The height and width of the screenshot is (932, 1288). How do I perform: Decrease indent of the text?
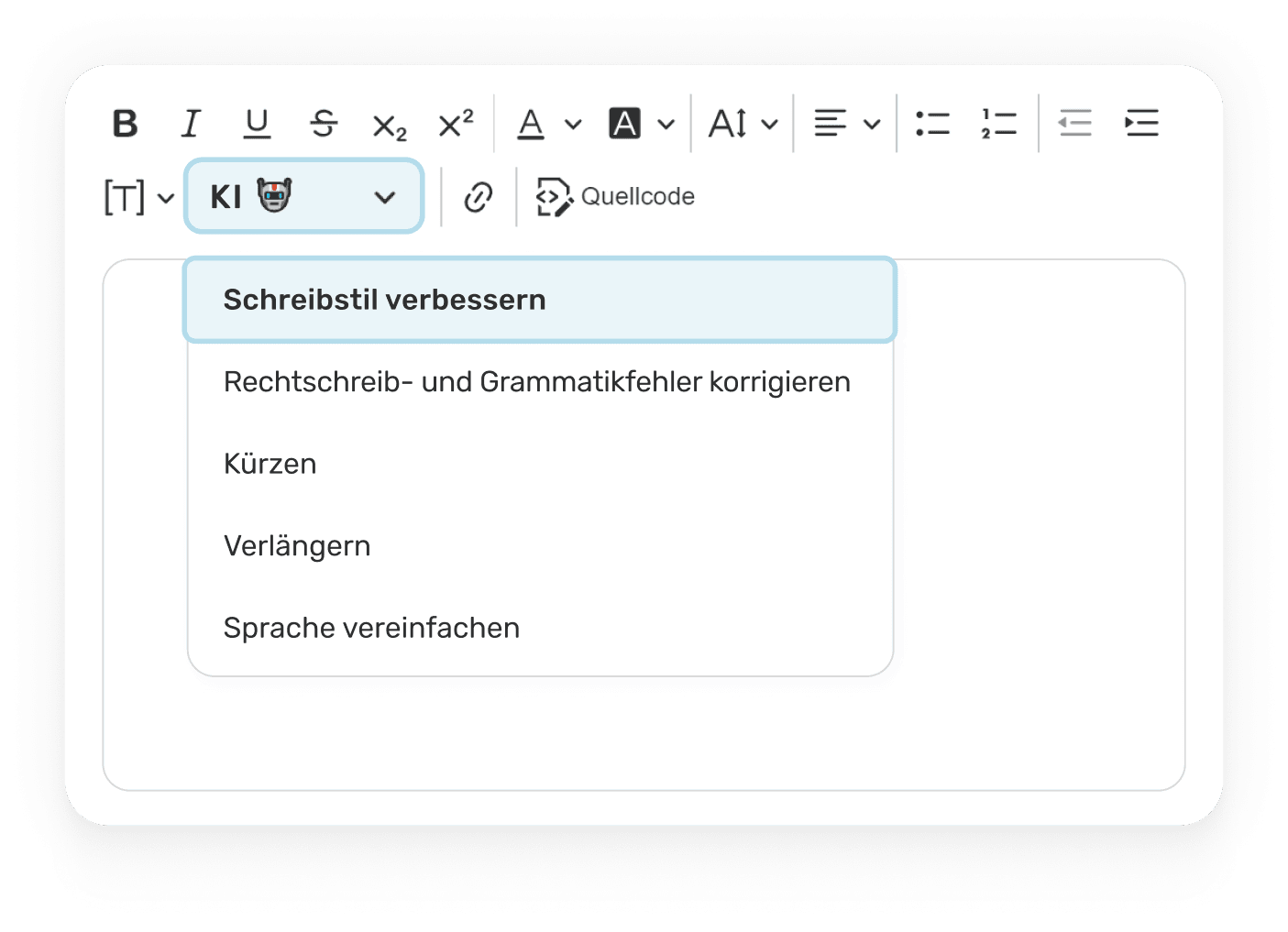(1074, 123)
